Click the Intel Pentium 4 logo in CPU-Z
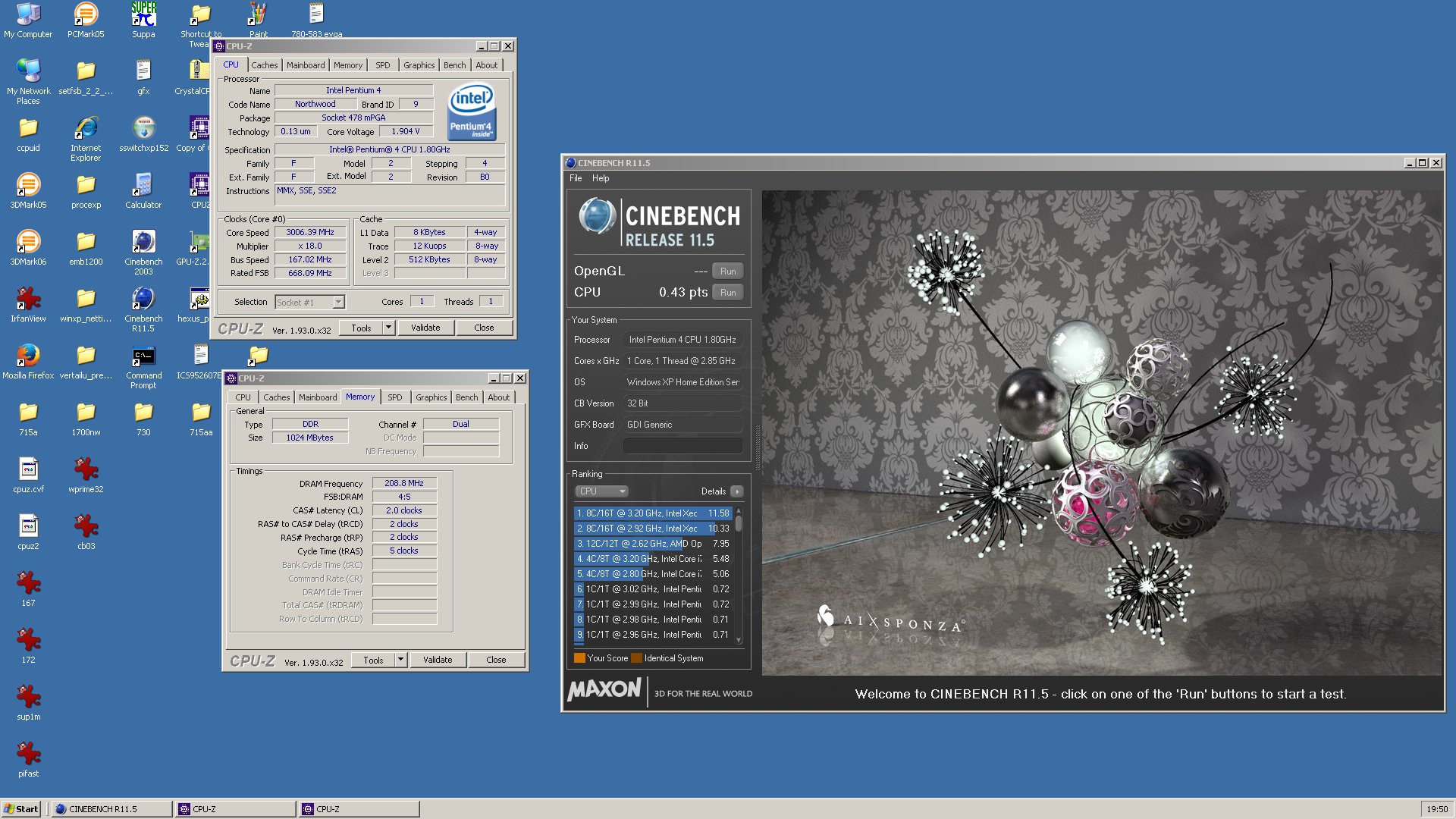This screenshot has width=1456, height=819. (472, 112)
